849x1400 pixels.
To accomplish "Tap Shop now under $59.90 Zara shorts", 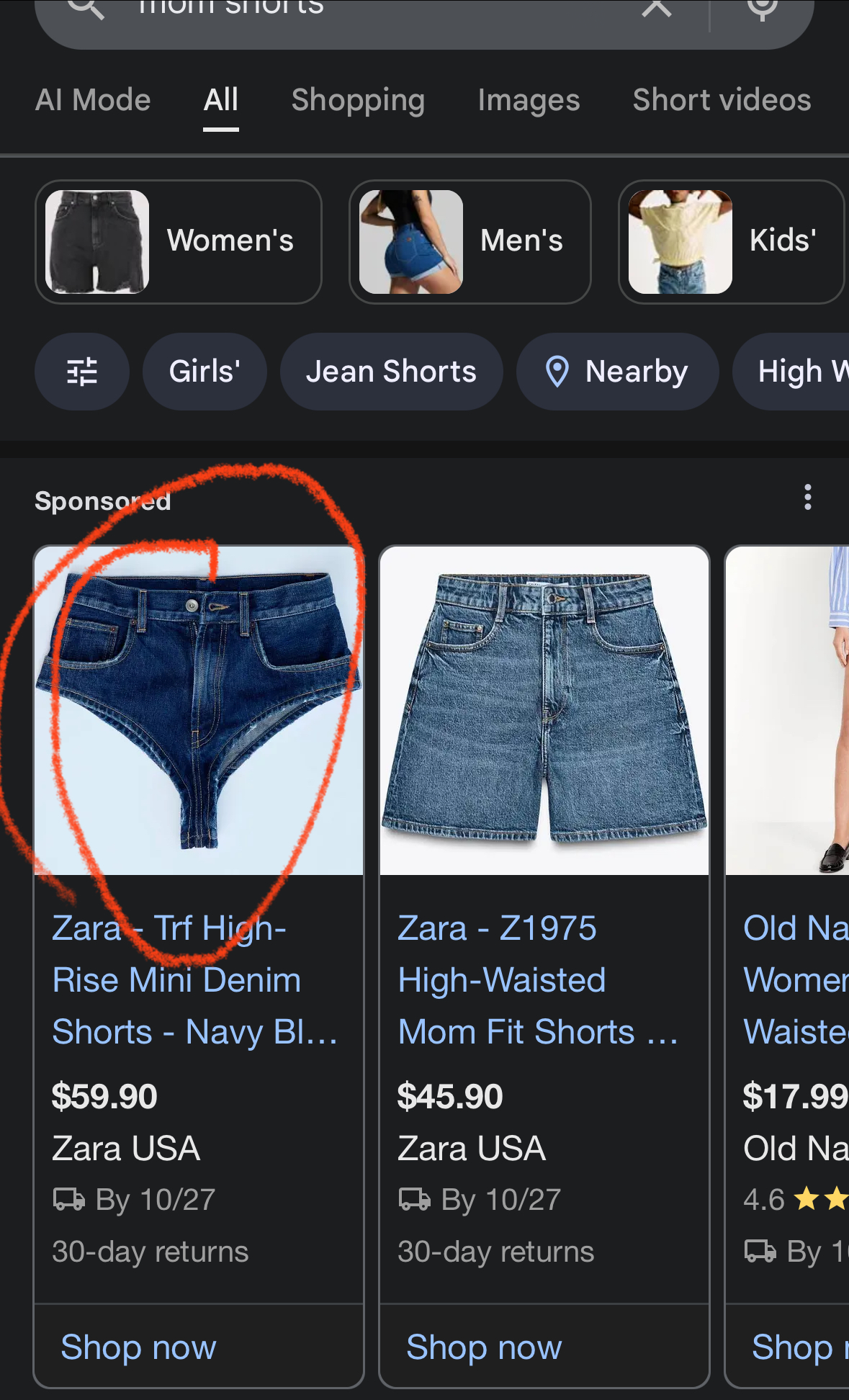I will pos(138,1347).
